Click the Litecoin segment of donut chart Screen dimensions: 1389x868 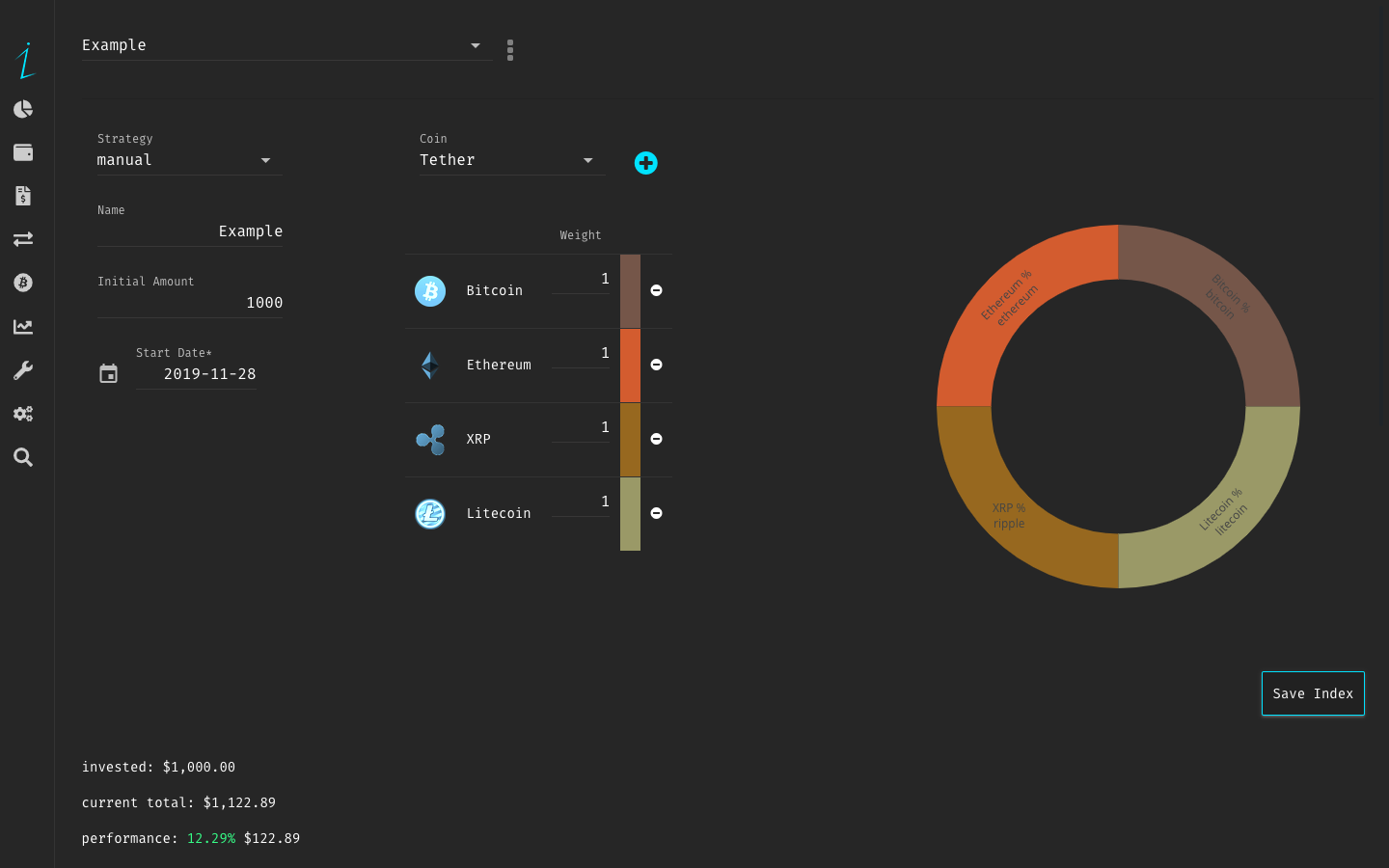click(1228, 516)
